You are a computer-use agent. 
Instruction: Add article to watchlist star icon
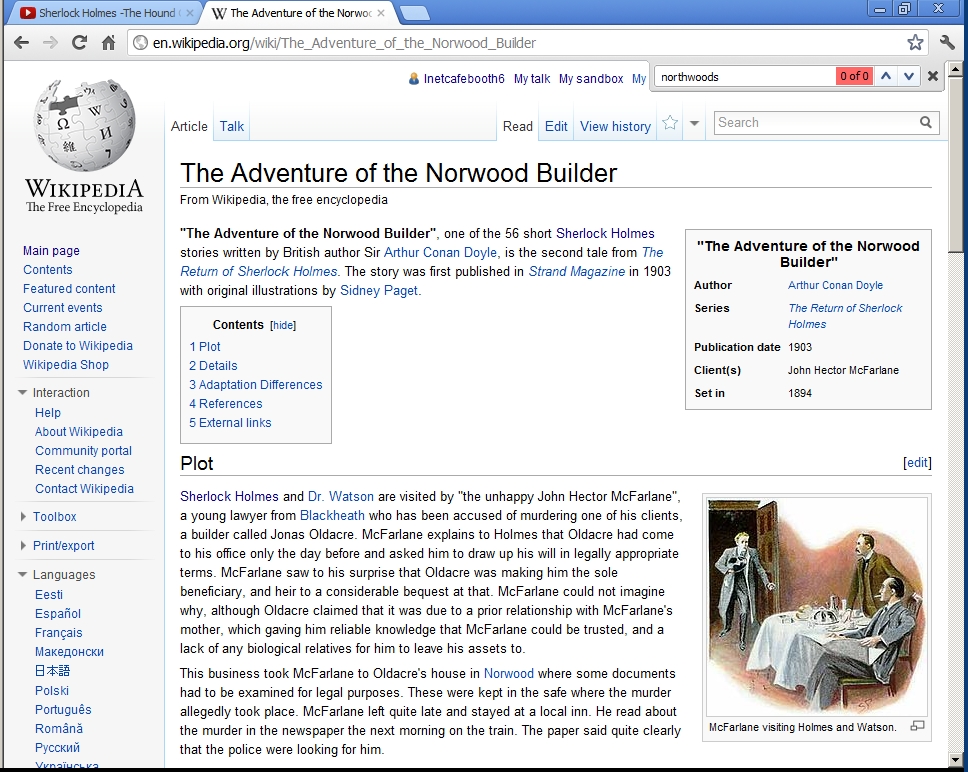670,123
